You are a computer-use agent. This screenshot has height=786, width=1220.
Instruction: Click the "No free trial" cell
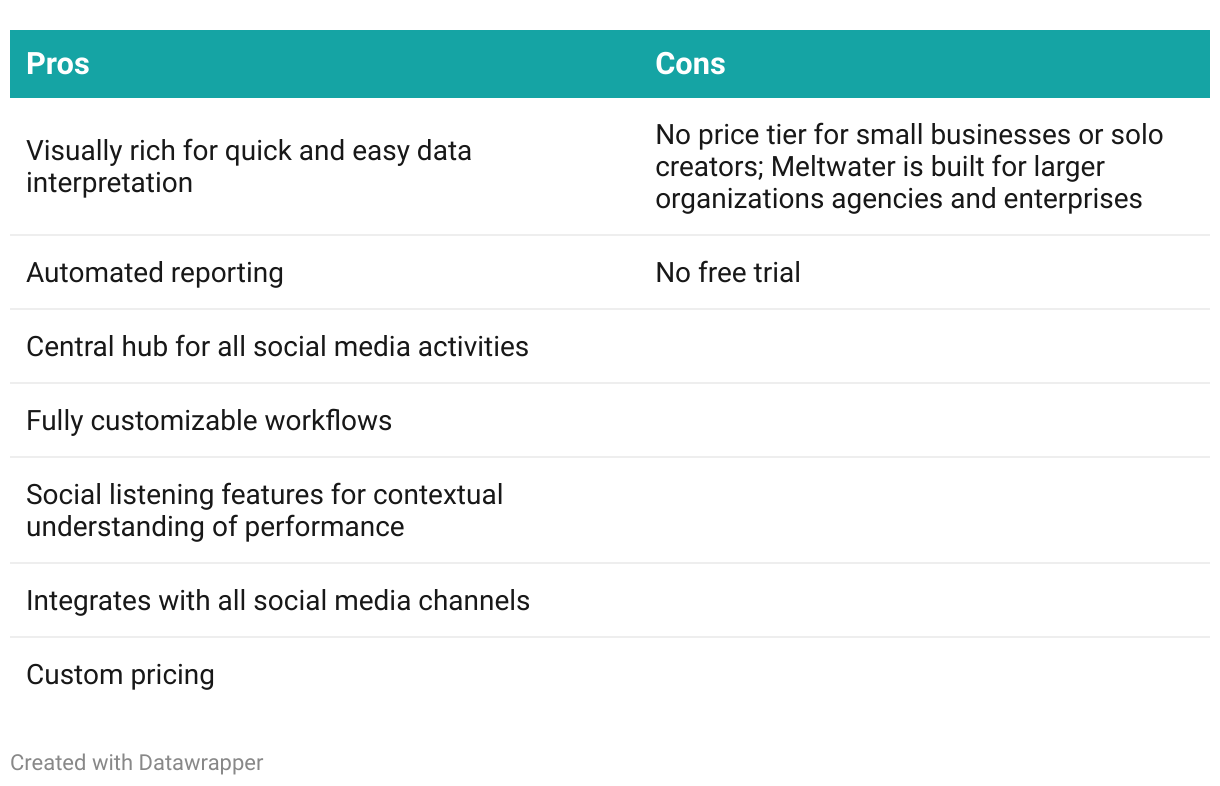coord(728,273)
